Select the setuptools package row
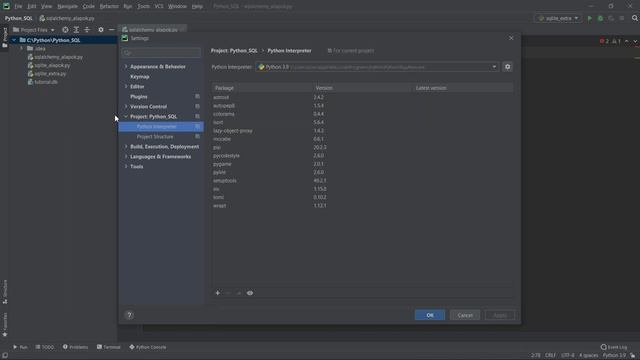 (x=362, y=181)
